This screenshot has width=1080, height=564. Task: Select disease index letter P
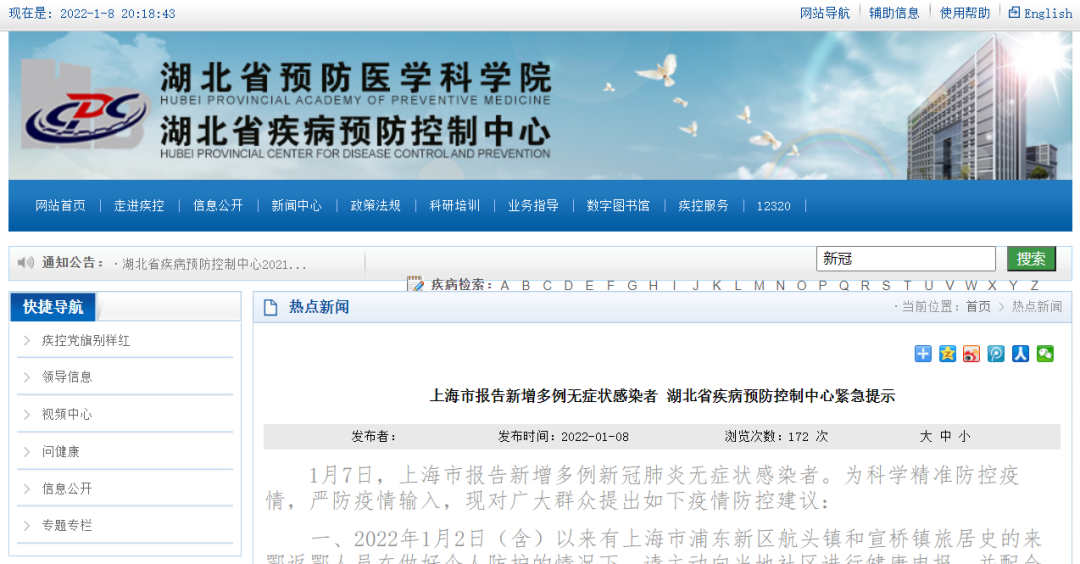pyautogui.click(x=822, y=285)
